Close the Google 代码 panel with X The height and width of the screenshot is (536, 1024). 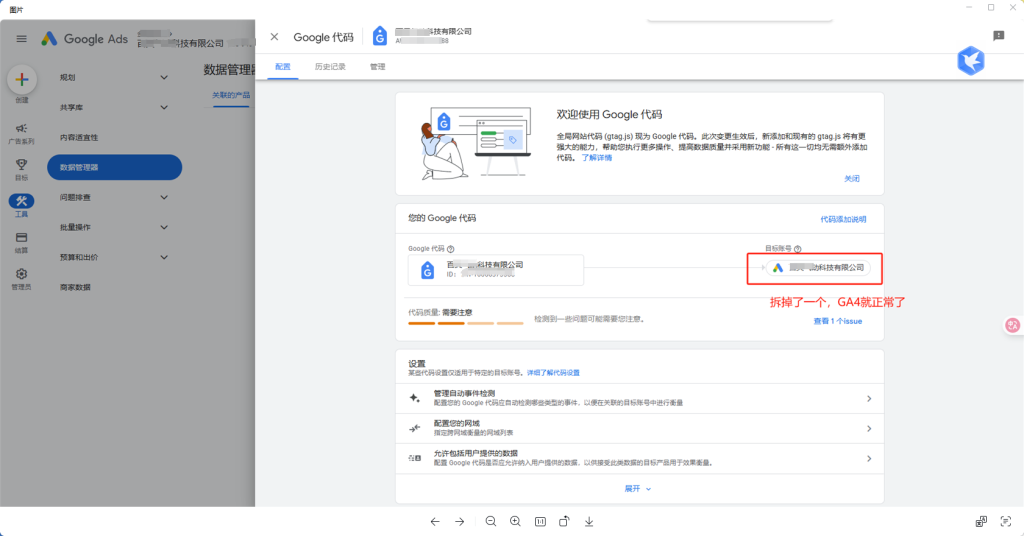[x=274, y=37]
